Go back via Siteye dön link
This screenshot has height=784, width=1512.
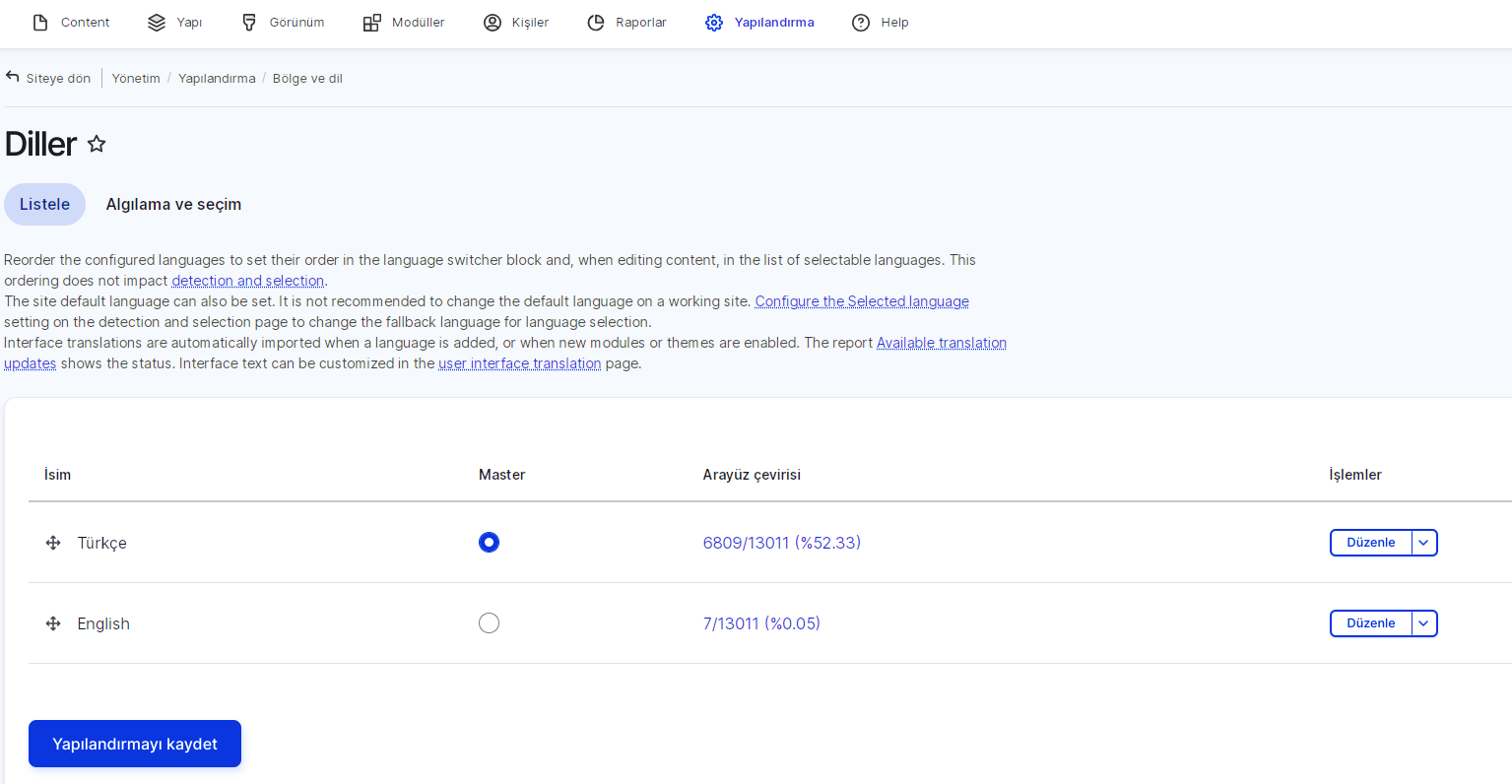(48, 78)
